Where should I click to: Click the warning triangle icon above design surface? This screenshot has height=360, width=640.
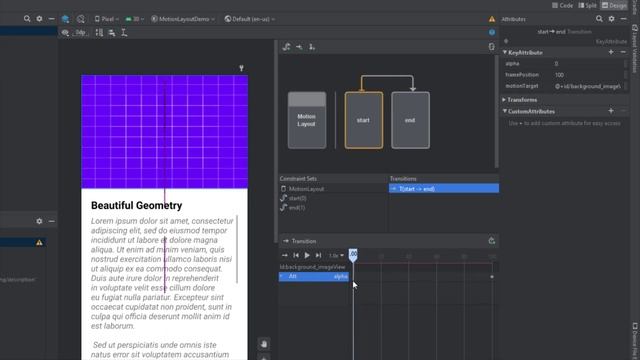[x=492, y=19]
